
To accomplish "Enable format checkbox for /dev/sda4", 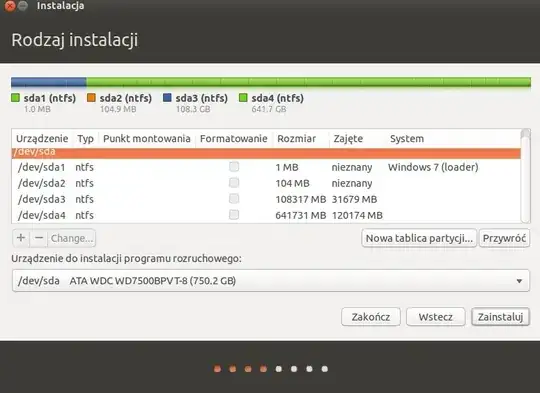I will [234, 215].
